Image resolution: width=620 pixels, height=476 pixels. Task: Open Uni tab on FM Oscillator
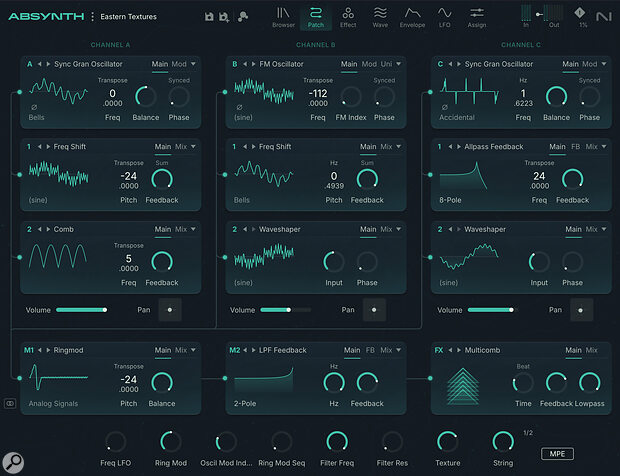click(x=386, y=64)
